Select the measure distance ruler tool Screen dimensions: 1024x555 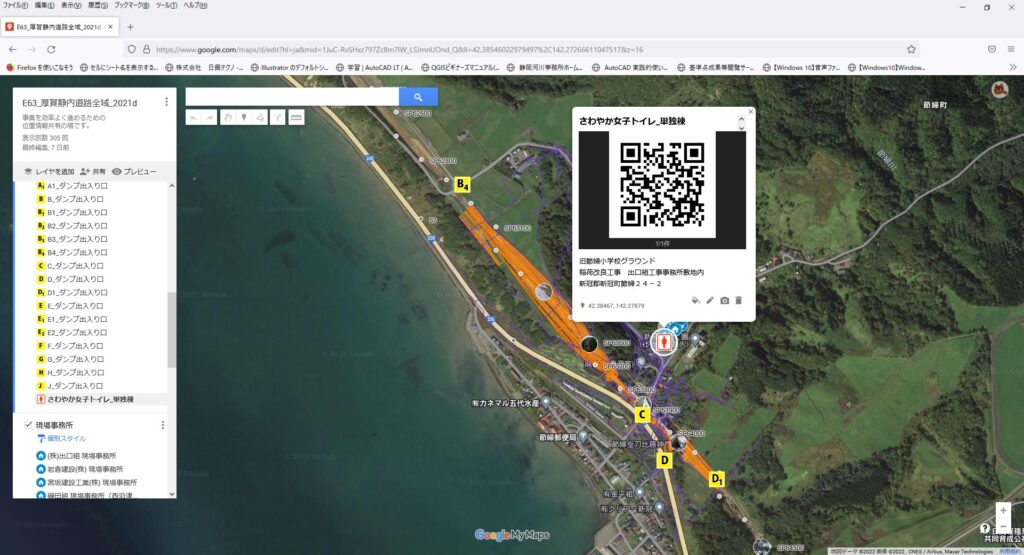(295, 117)
